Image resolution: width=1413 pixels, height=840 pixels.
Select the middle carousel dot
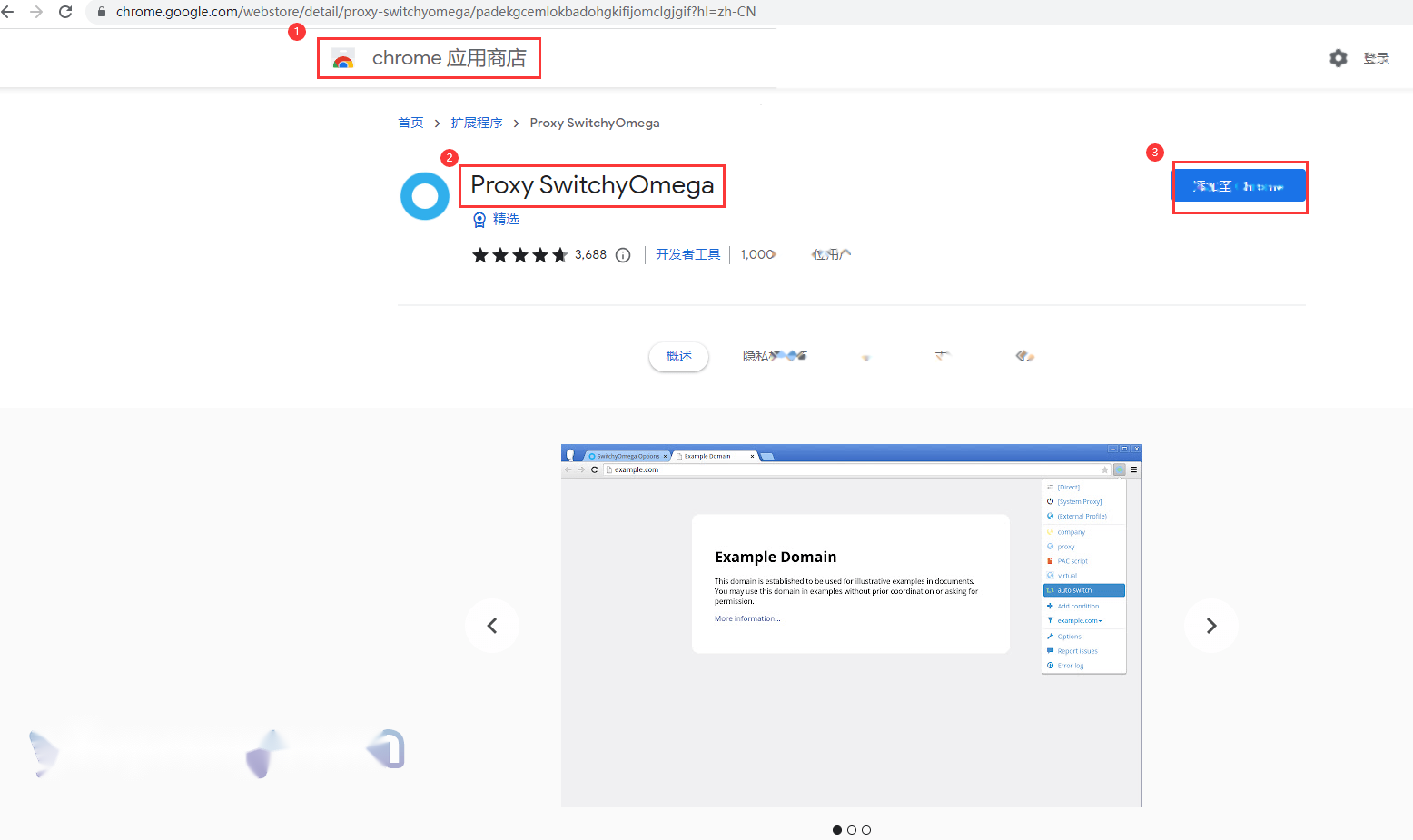852,830
